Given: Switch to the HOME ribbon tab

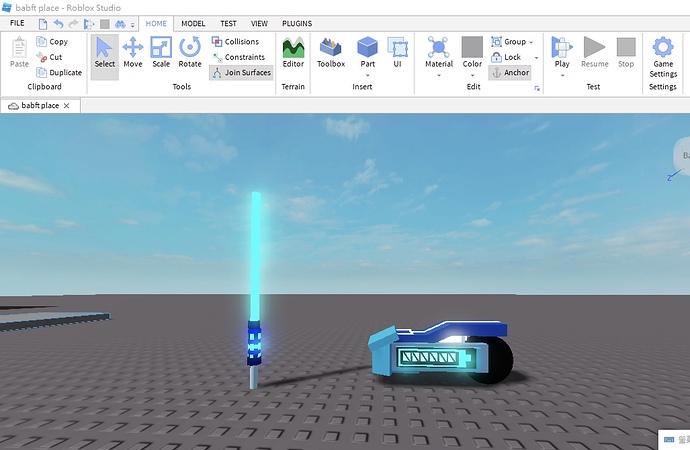Looking at the screenshot, I should (x=156, y=24).
